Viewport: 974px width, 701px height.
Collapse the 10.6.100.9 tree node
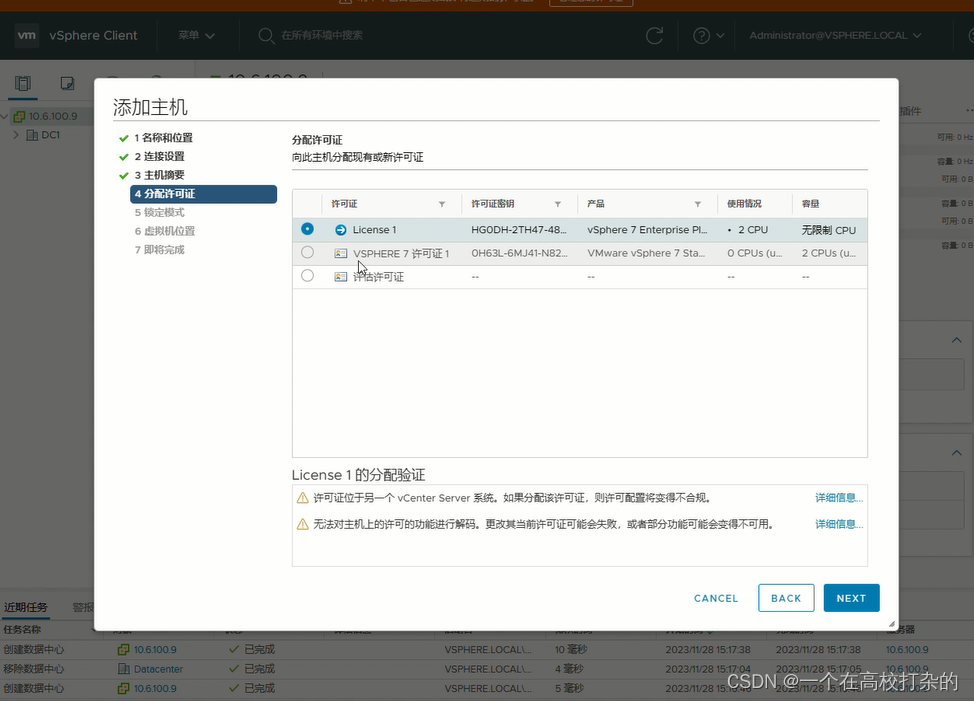[x=4, y=116]
